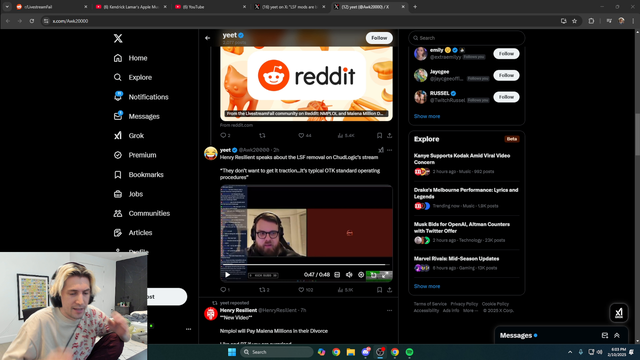
Task: Switch to Kendrick Lamar's Apple Music tab
Action: [x=131, y=7]
